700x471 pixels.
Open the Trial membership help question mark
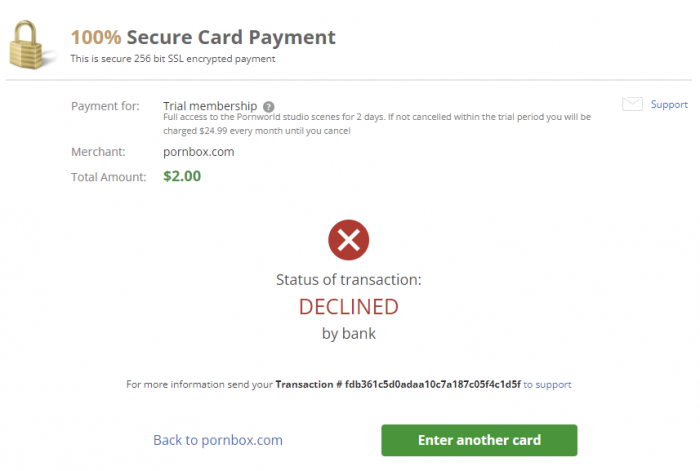click(x=269, y=106)
